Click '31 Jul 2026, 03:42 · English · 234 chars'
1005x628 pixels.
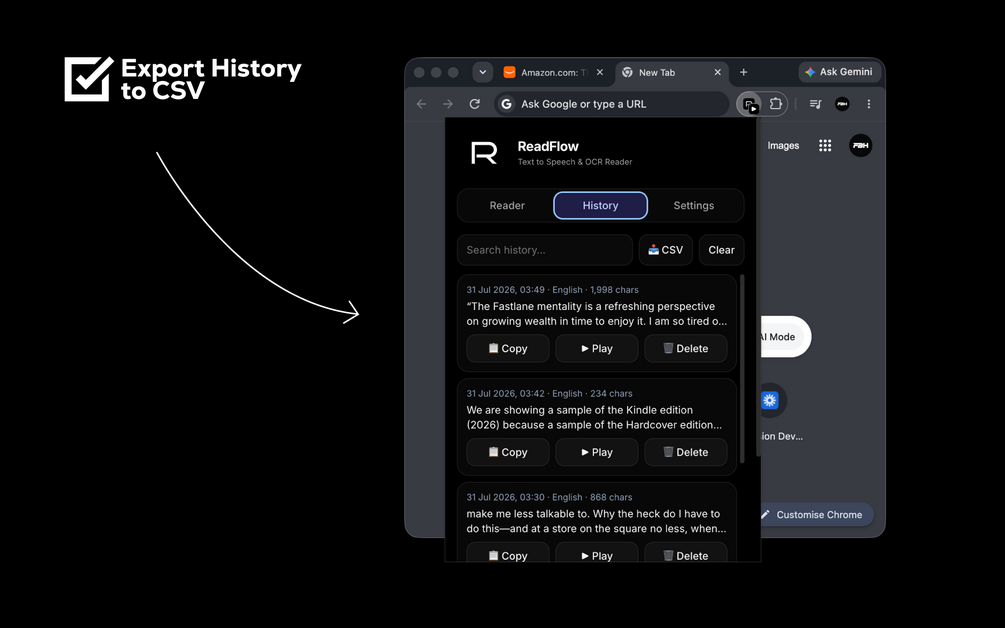[x=549, y=393]
